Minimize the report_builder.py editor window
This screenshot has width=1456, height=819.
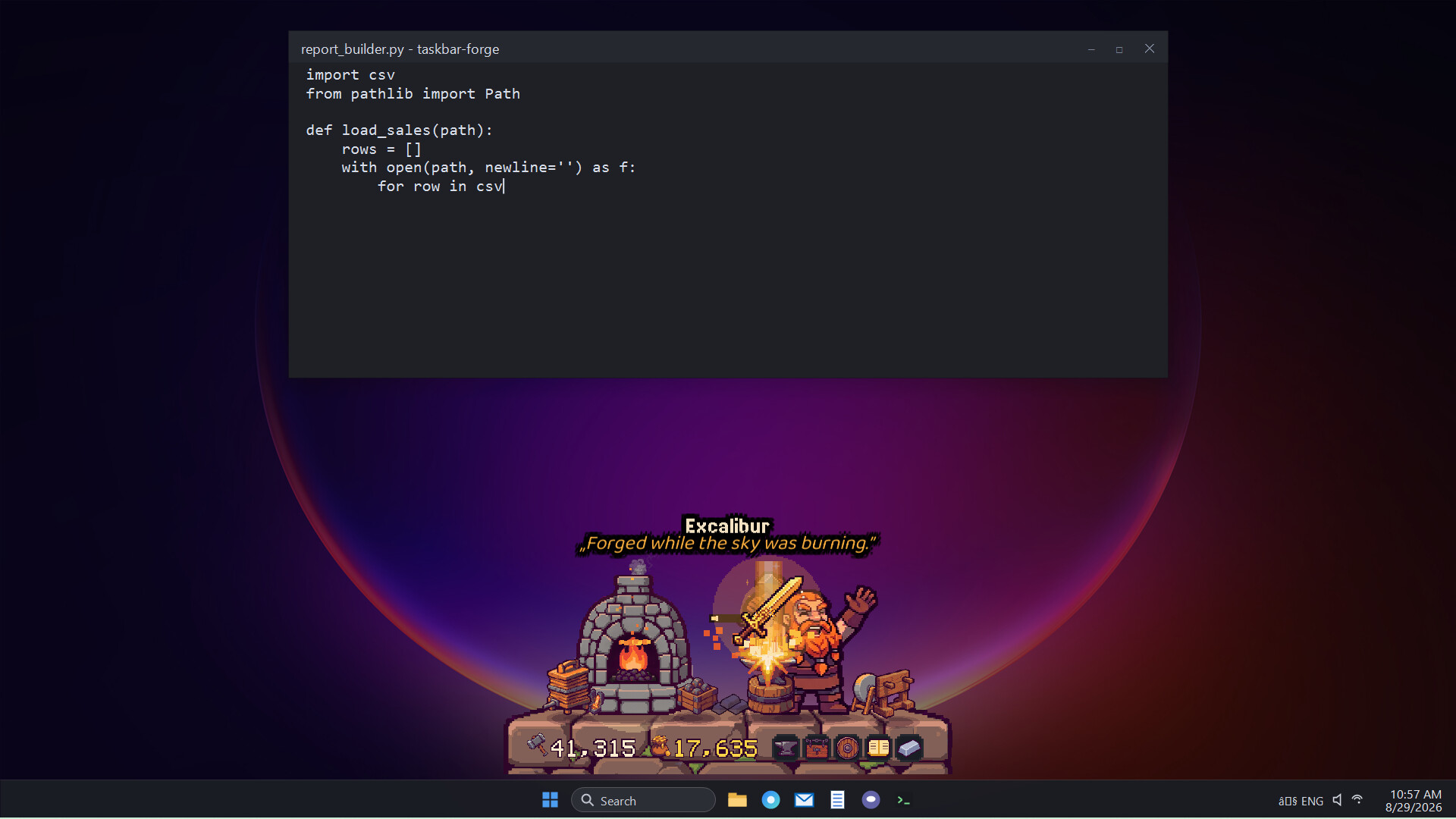1091,49
